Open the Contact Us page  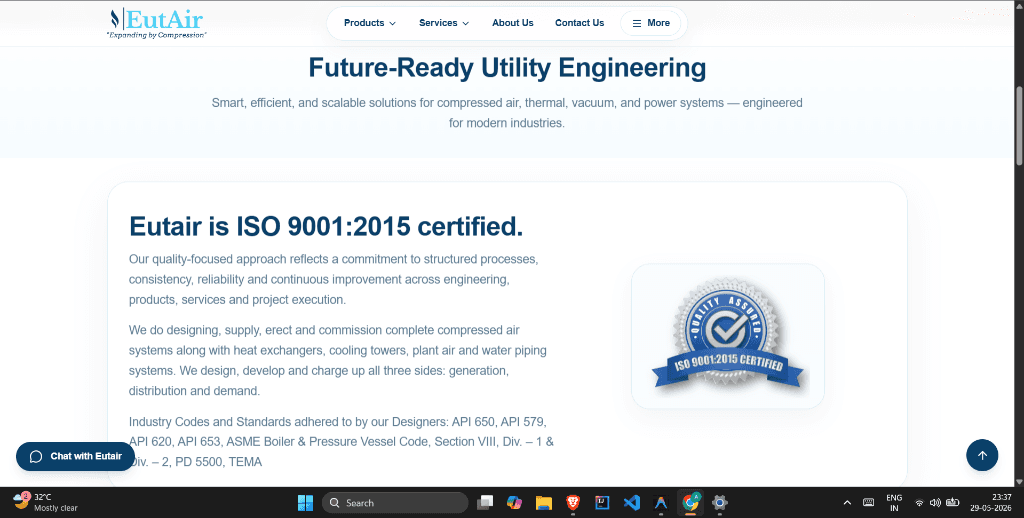pyautogui.click(x=579, y=23)
